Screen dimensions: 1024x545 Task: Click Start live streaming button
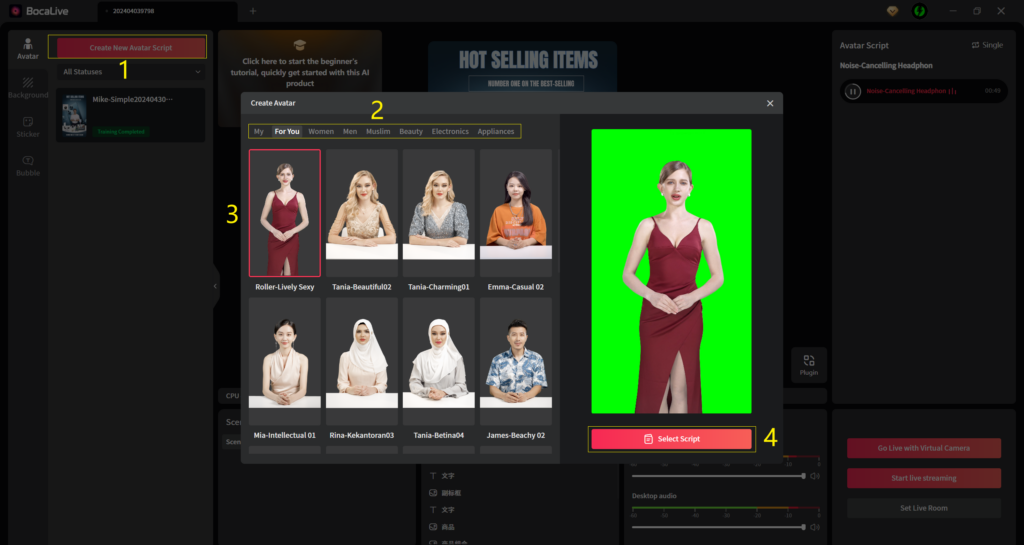point(923,478)
